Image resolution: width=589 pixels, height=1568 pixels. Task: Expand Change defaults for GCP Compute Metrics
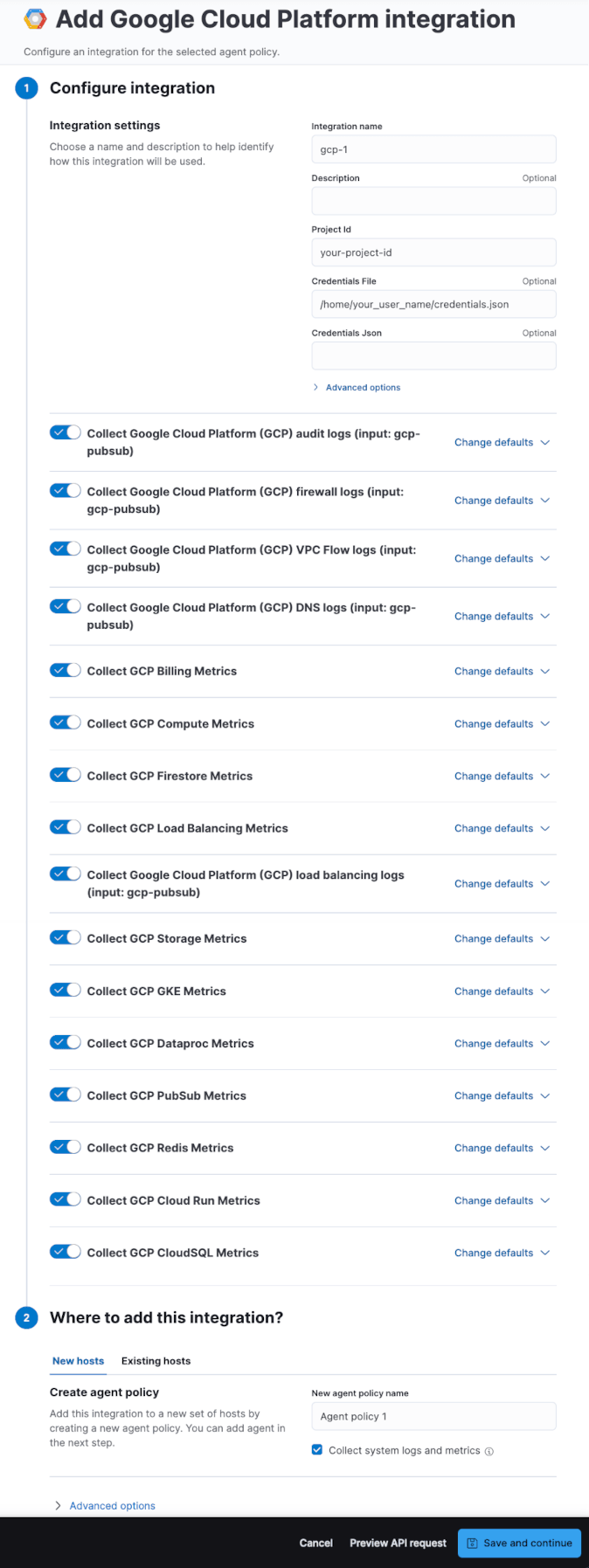[502, 724]
